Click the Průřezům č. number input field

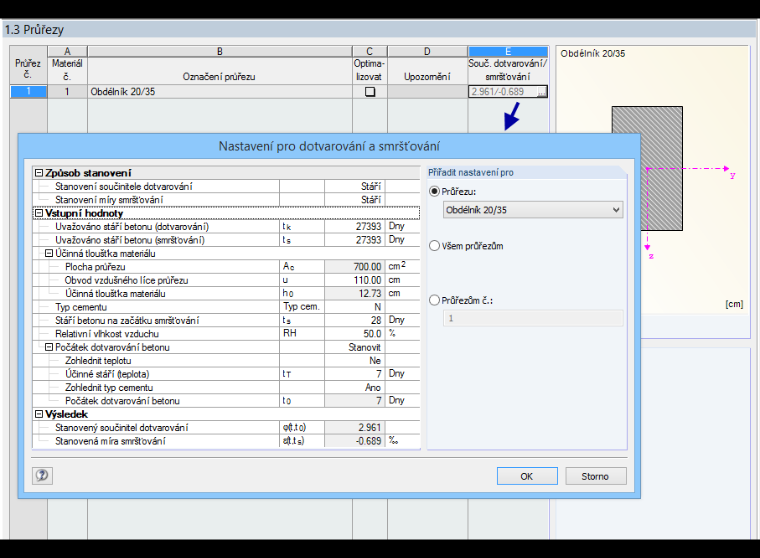tap(533, 319)
